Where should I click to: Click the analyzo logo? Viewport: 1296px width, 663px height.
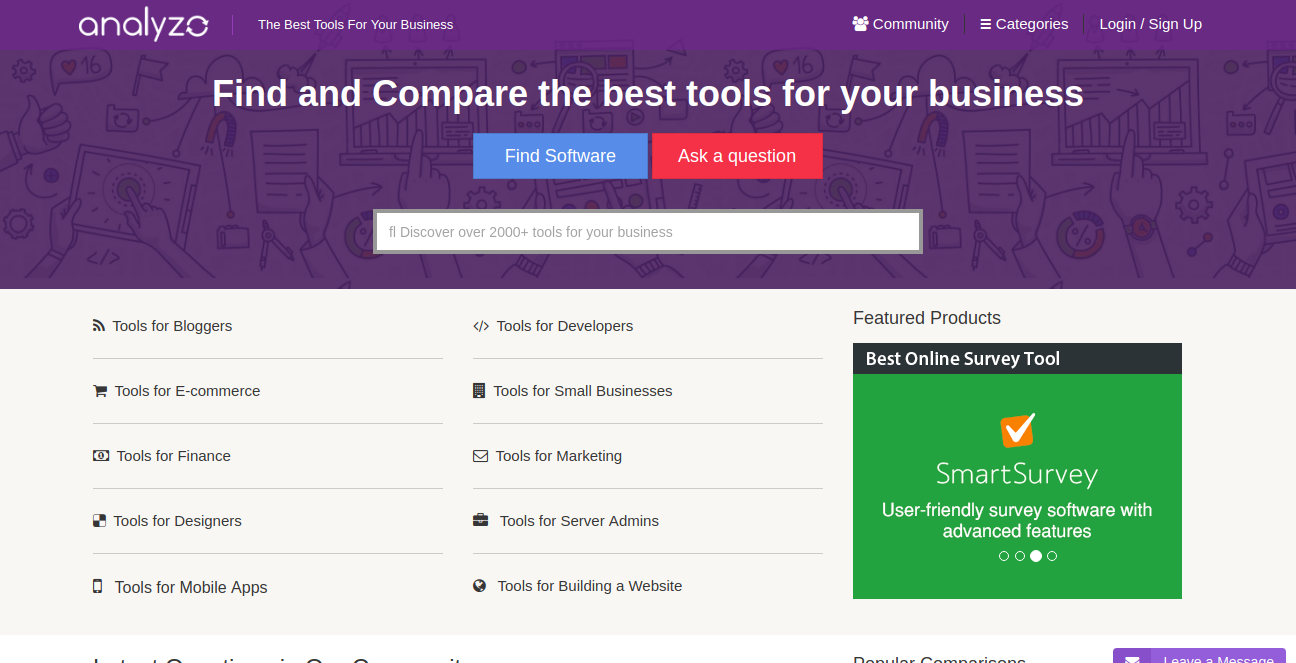143,24
